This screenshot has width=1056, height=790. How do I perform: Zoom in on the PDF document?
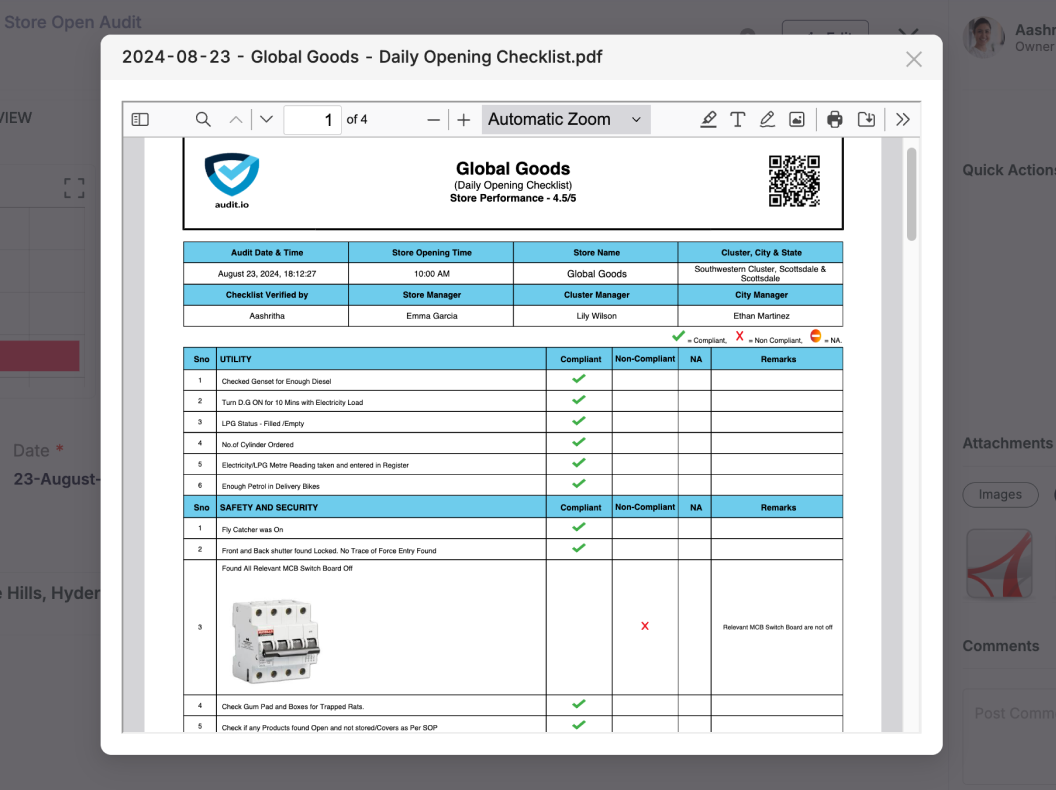click(x=464, y=120)
